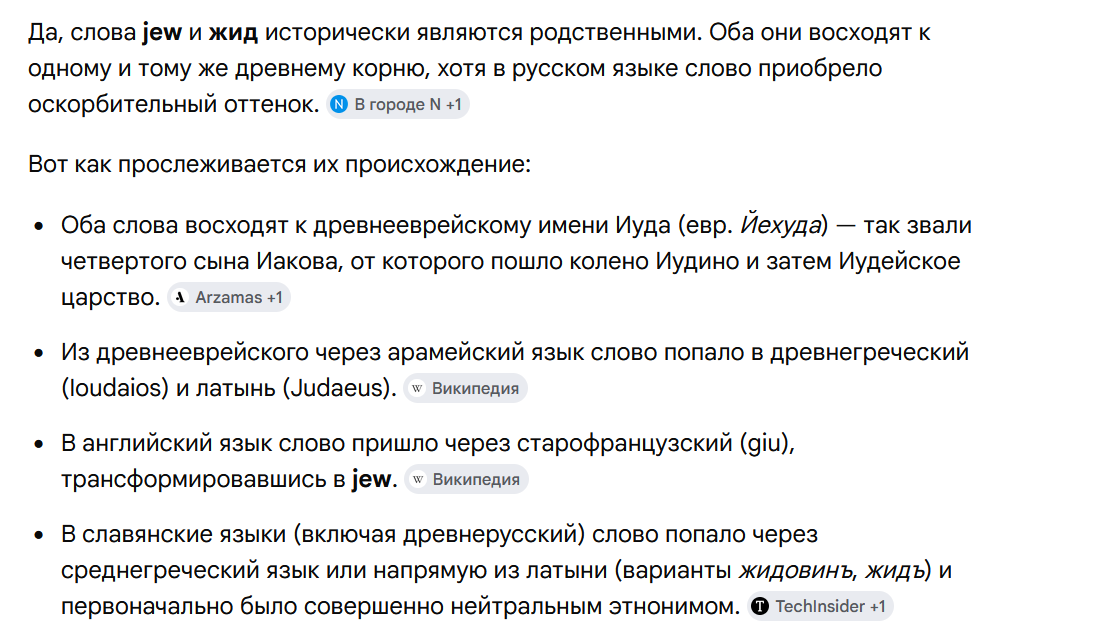Expand '+1' extra sources beside Arzamas
Image resolution: width=1093 pixels, height=641 pixels.
(275, 298)
